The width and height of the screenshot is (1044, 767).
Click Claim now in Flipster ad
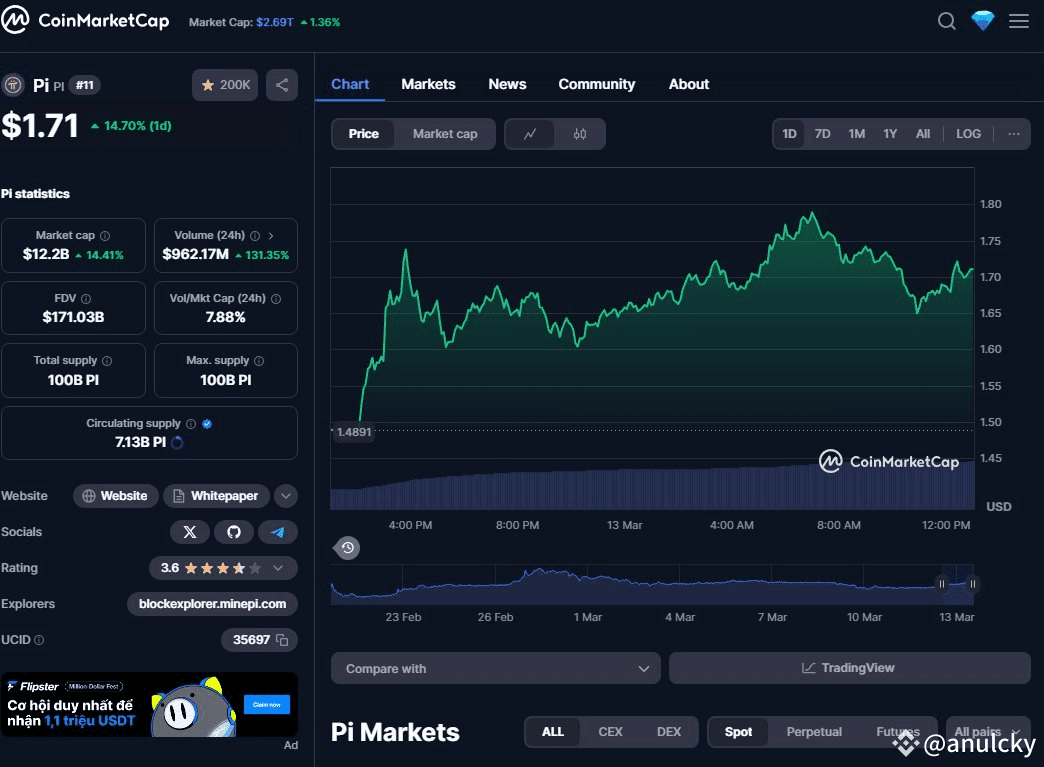[266, 704]
